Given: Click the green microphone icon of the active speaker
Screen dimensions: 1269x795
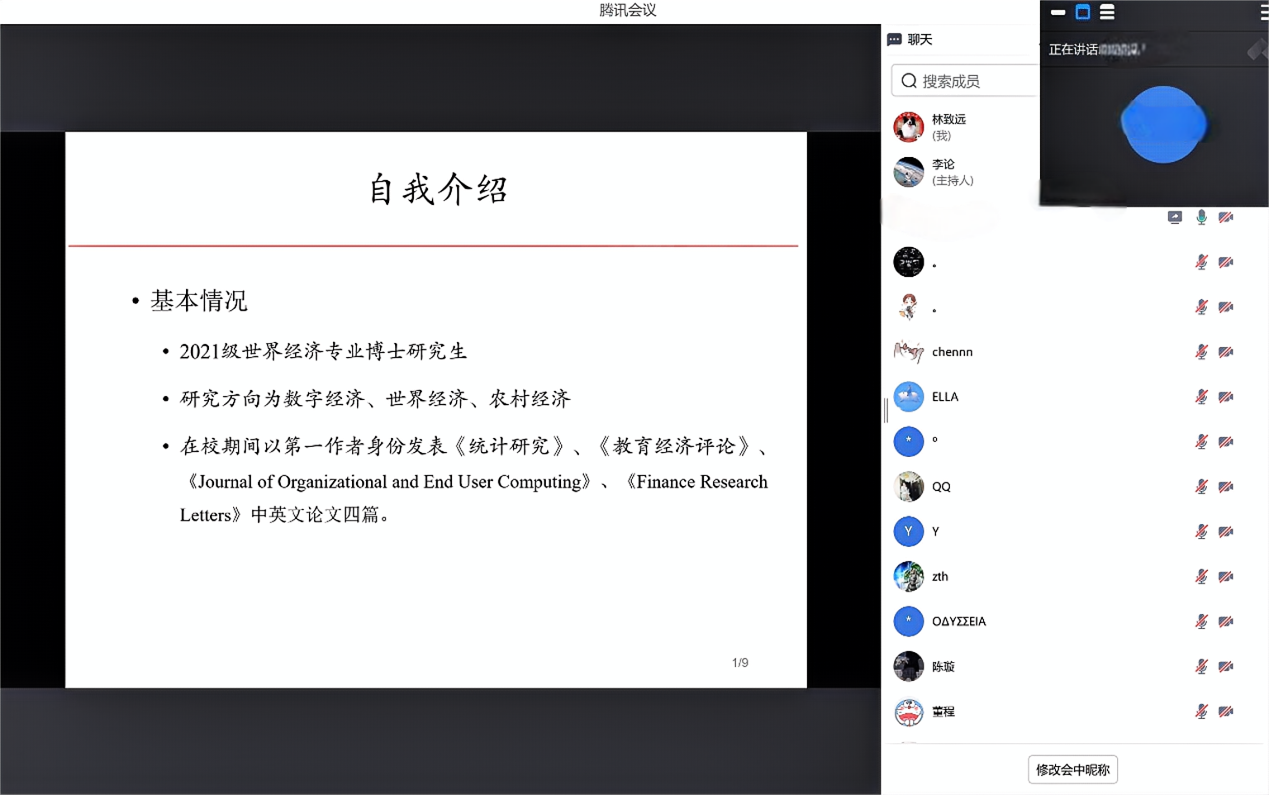Looking at the screenshot, I should tap(1201, 217).
